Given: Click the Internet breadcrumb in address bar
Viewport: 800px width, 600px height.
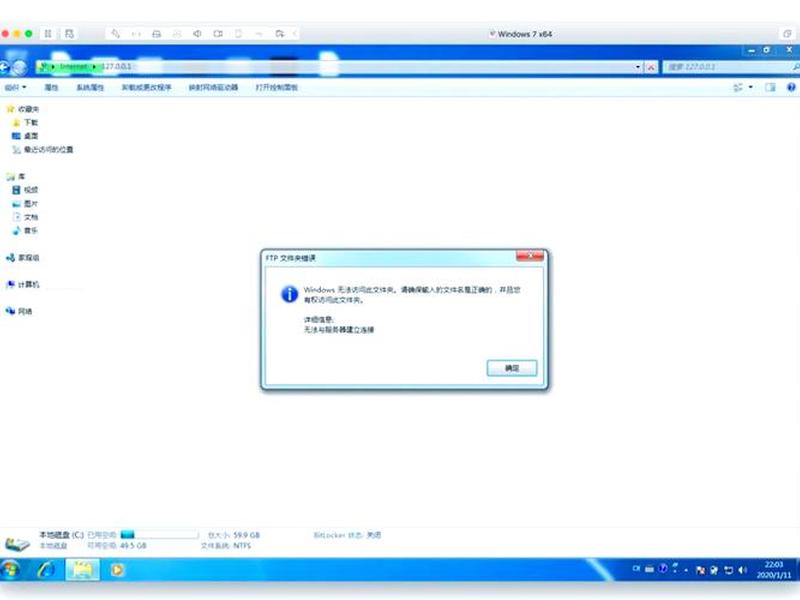Looking at the screenshot, I should pos(73,67).
